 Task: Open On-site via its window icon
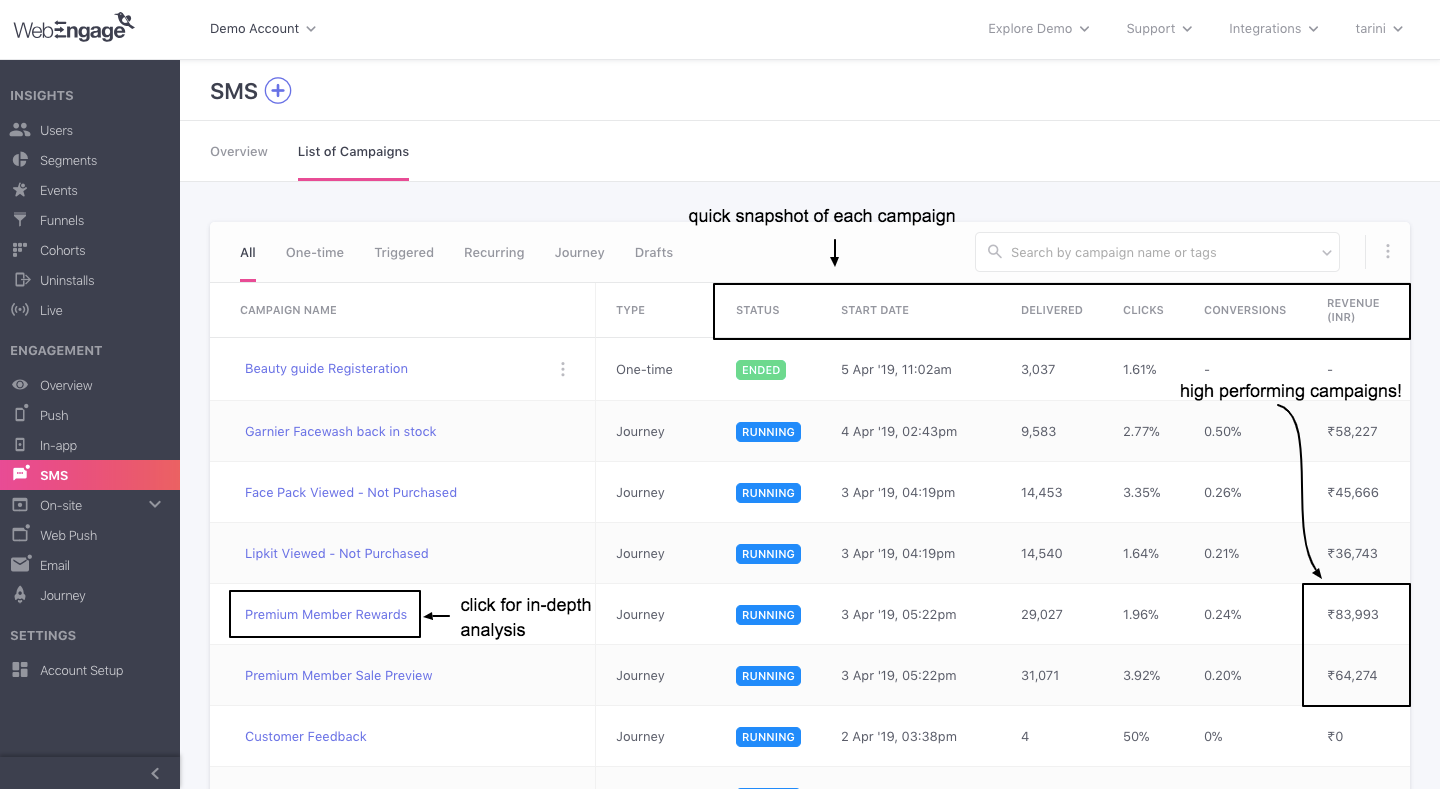[x=20, y=505]
